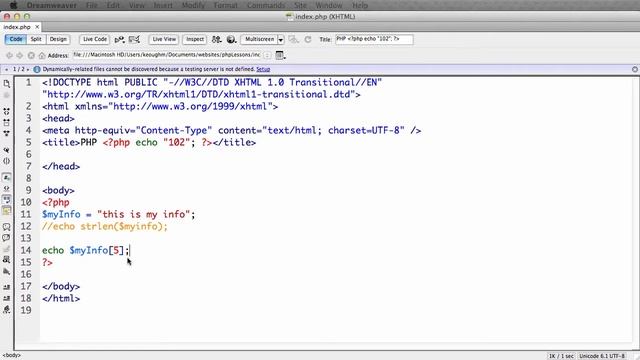Expand the Multiscreen dropdown arrow
Image resolution: width=640 pixels, height=360 pixels.
coord(281,40)
